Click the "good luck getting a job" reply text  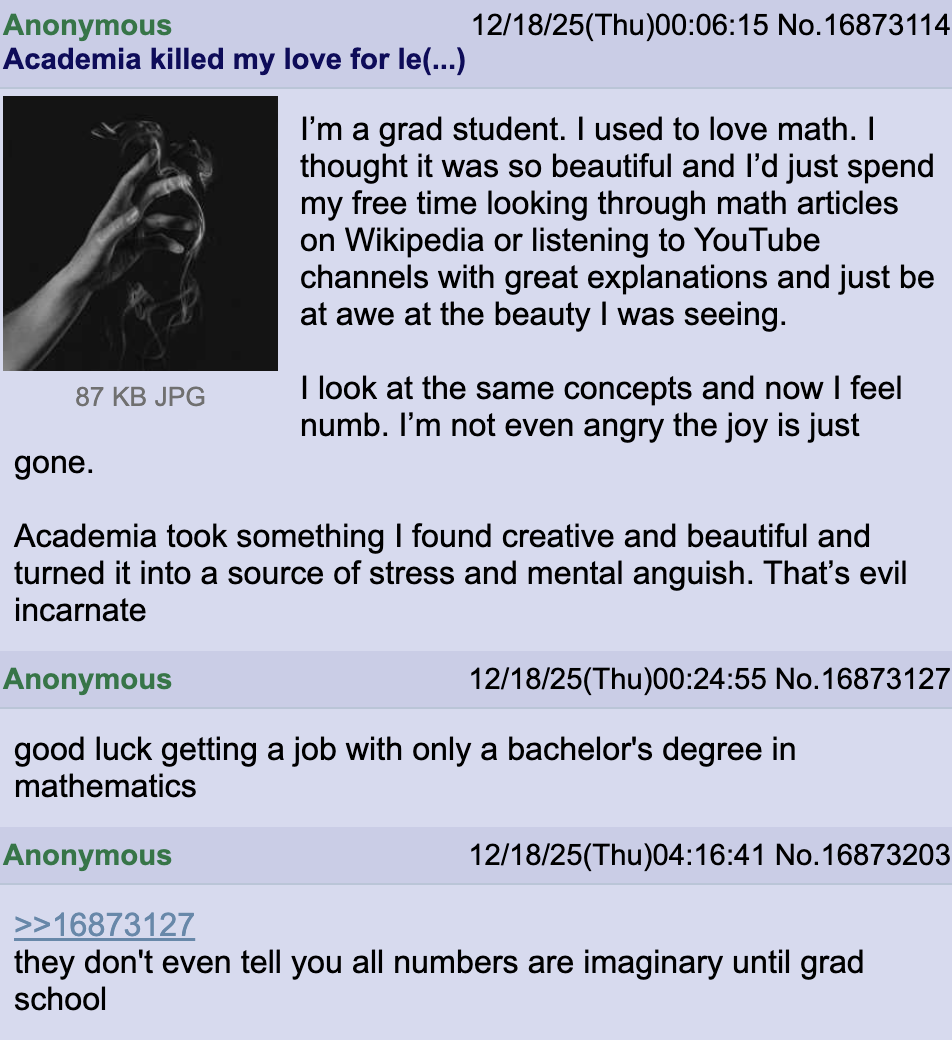[404, 767]
